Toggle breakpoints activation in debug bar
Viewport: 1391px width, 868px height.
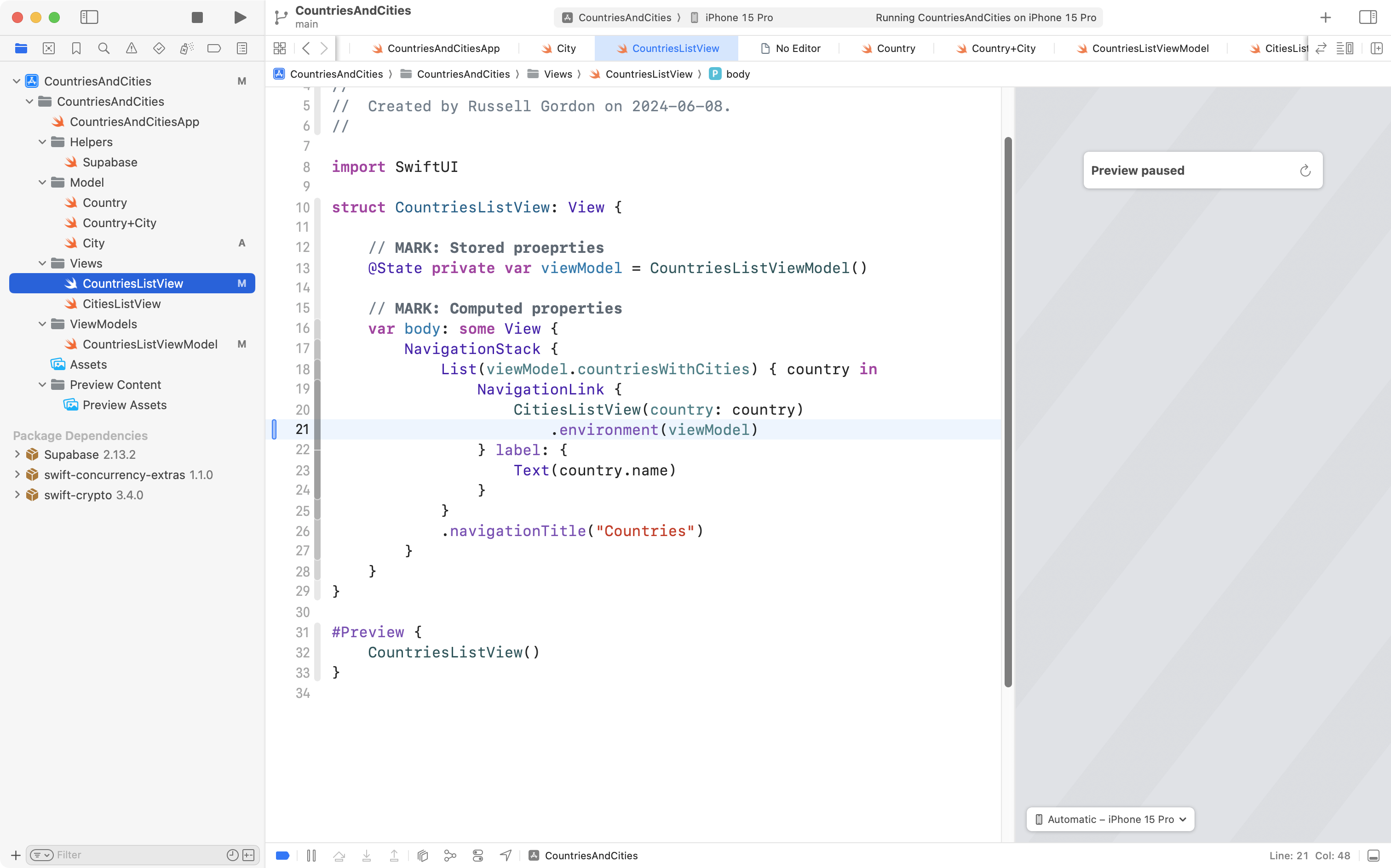[x=282, y=856]
